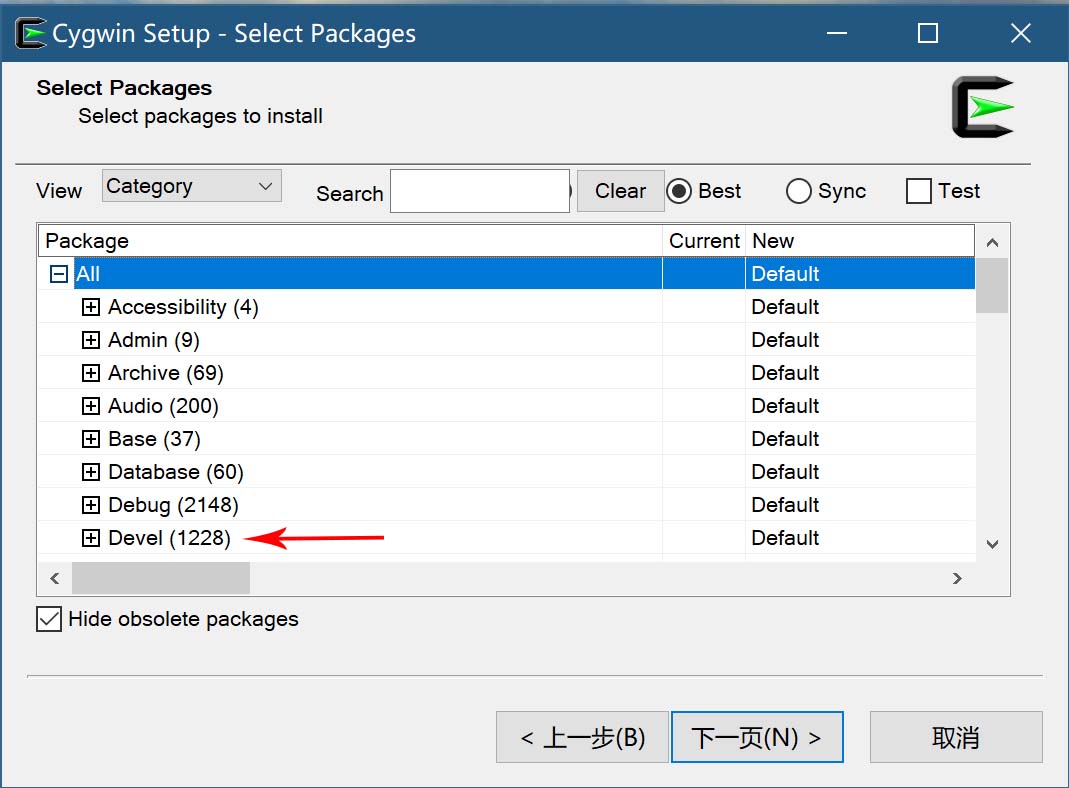Click the horizontal scrollbar thumb
1069x788 pixels.
[x=161, y=578]
